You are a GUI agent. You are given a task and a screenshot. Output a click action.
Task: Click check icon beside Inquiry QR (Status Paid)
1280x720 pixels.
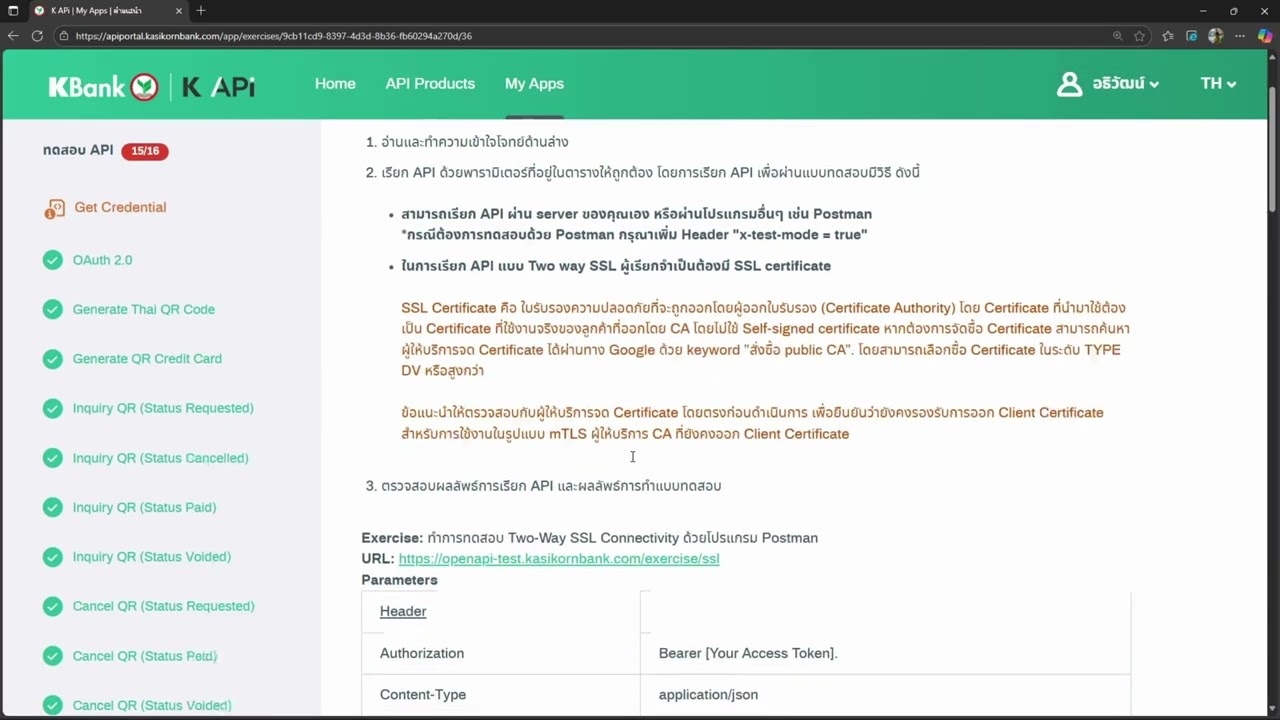53,507
